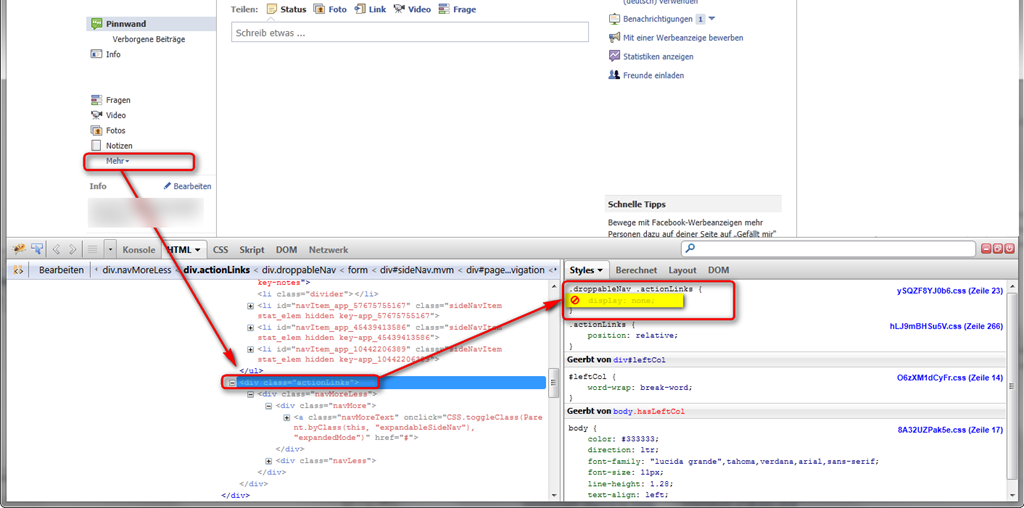Image resolution: width=1024 pixels, height=508 pixels.
Task: Switch to the Netzwerk tab
Action: pos(328,249)
